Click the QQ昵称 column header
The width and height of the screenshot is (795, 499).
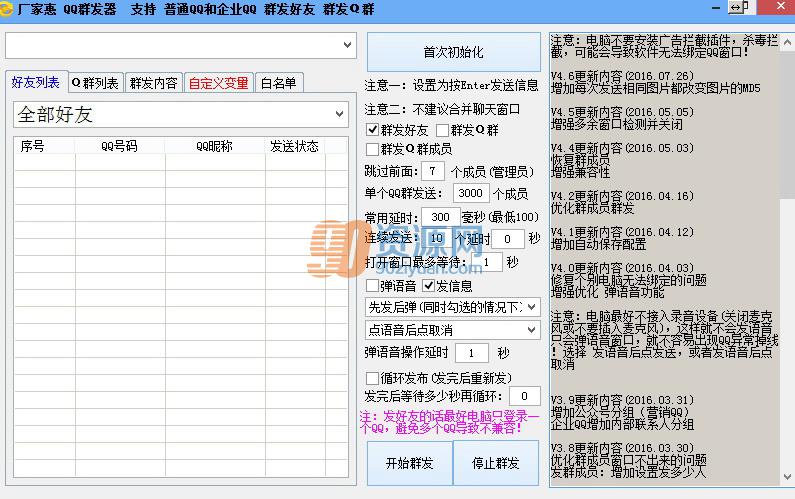click(215, 146)
